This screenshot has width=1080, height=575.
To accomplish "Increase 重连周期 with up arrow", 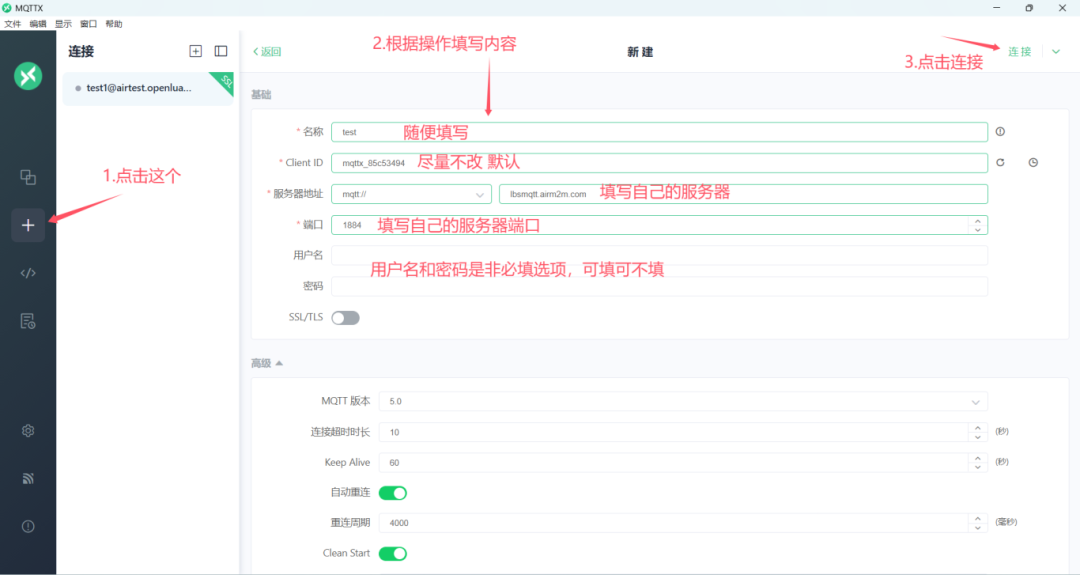I will pos(977,519).
